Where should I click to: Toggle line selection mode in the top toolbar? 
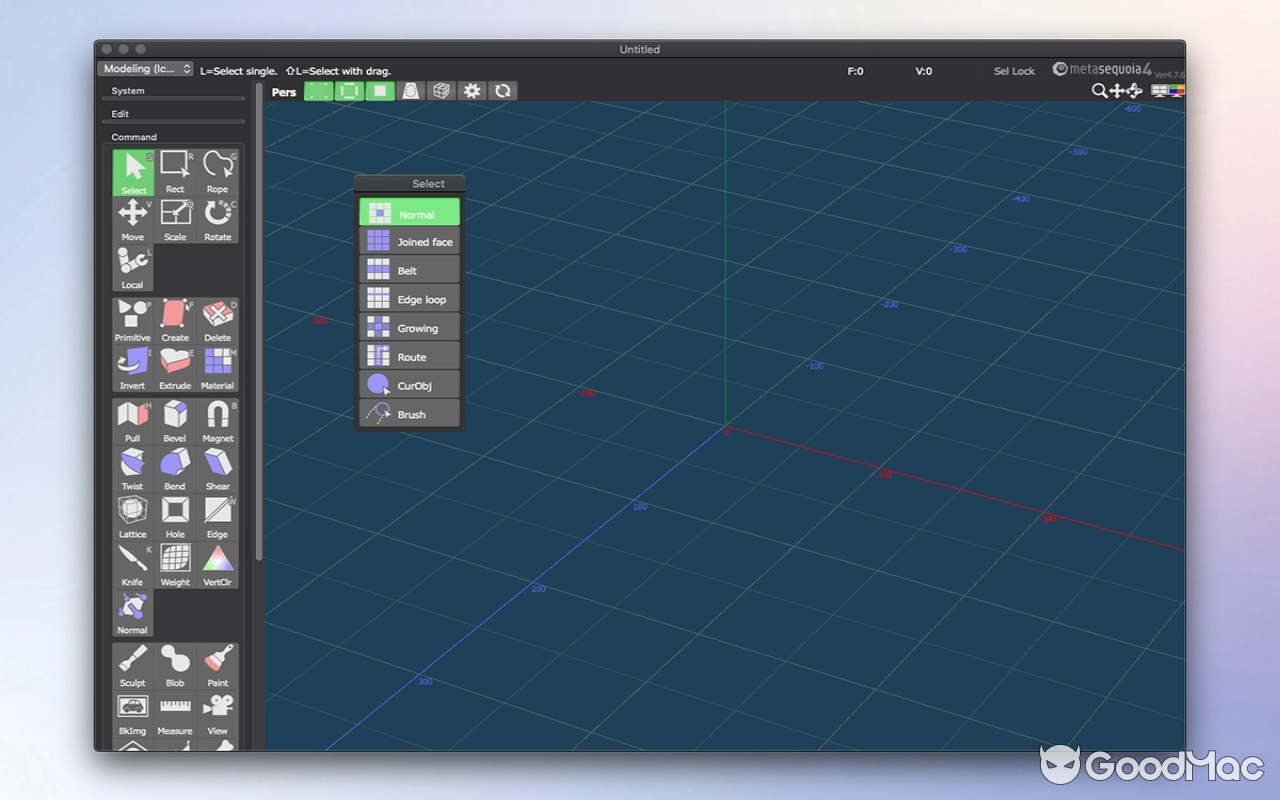(348, 91)
